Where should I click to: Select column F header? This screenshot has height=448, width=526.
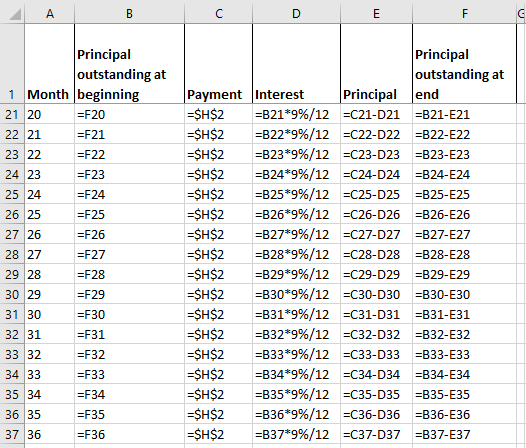[x=465, y=13]
